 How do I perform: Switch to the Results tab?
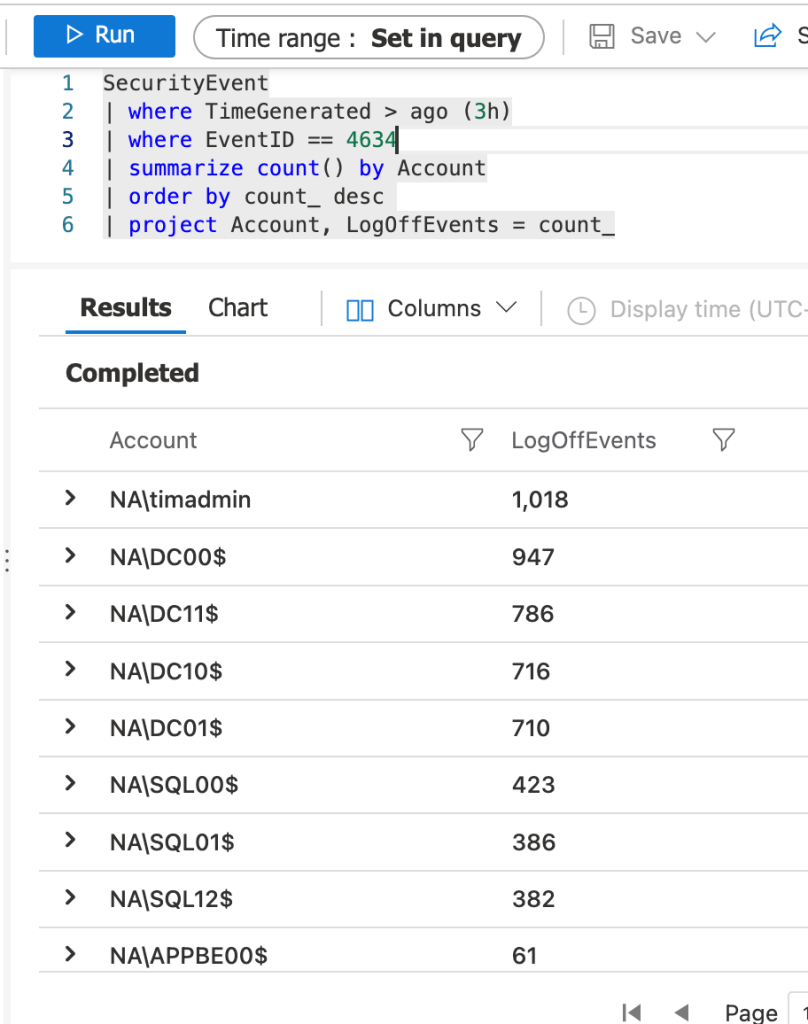pos(126,308)
